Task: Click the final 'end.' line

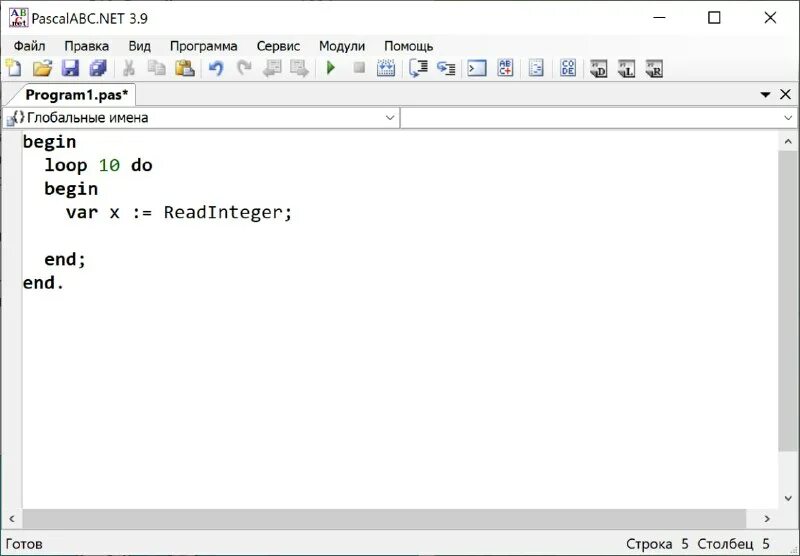Action: [43, 283]
